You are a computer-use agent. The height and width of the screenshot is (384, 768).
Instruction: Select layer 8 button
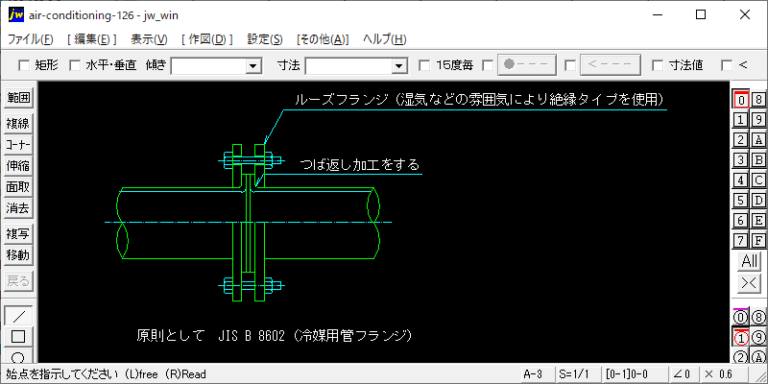(x=759, y=99)
